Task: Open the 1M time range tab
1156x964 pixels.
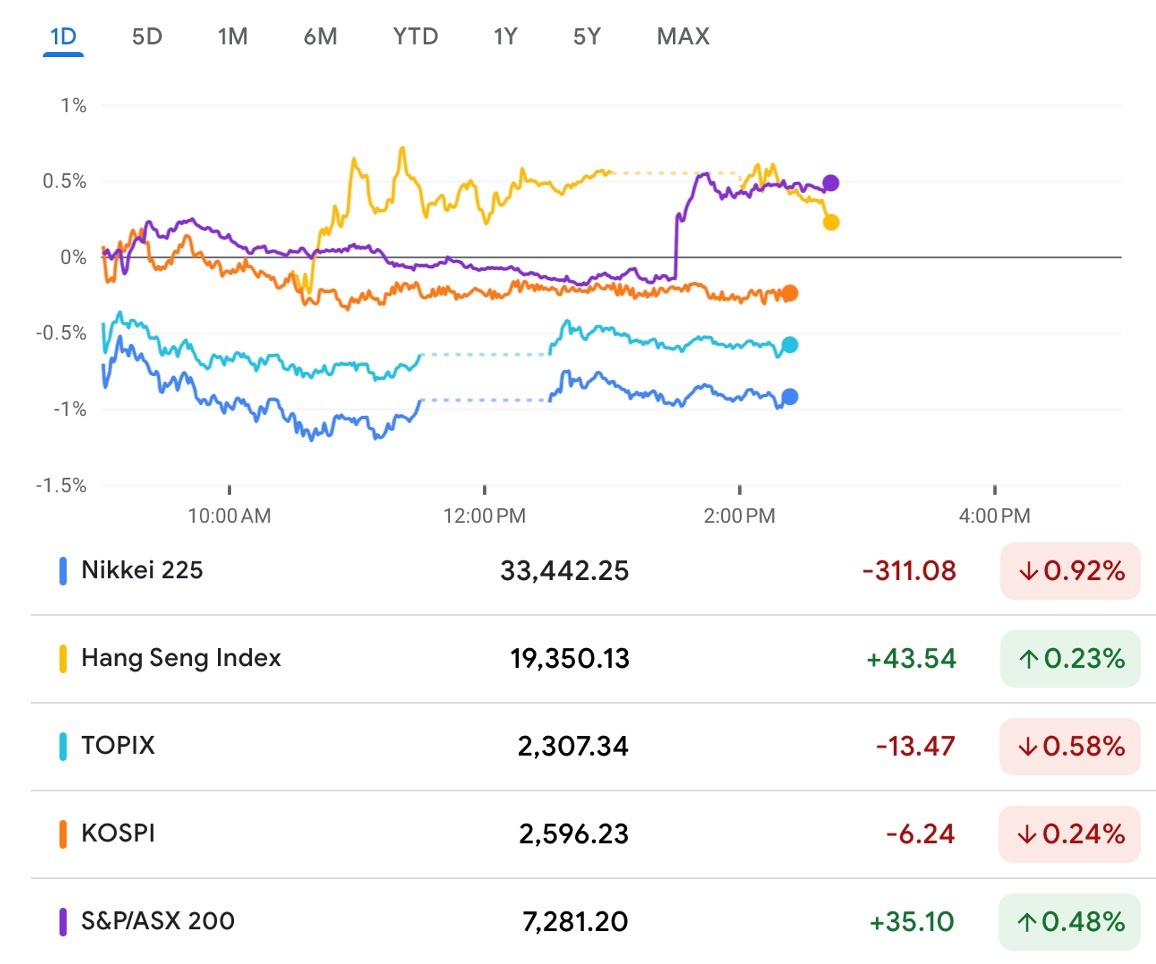Action: tap(233, 36)
